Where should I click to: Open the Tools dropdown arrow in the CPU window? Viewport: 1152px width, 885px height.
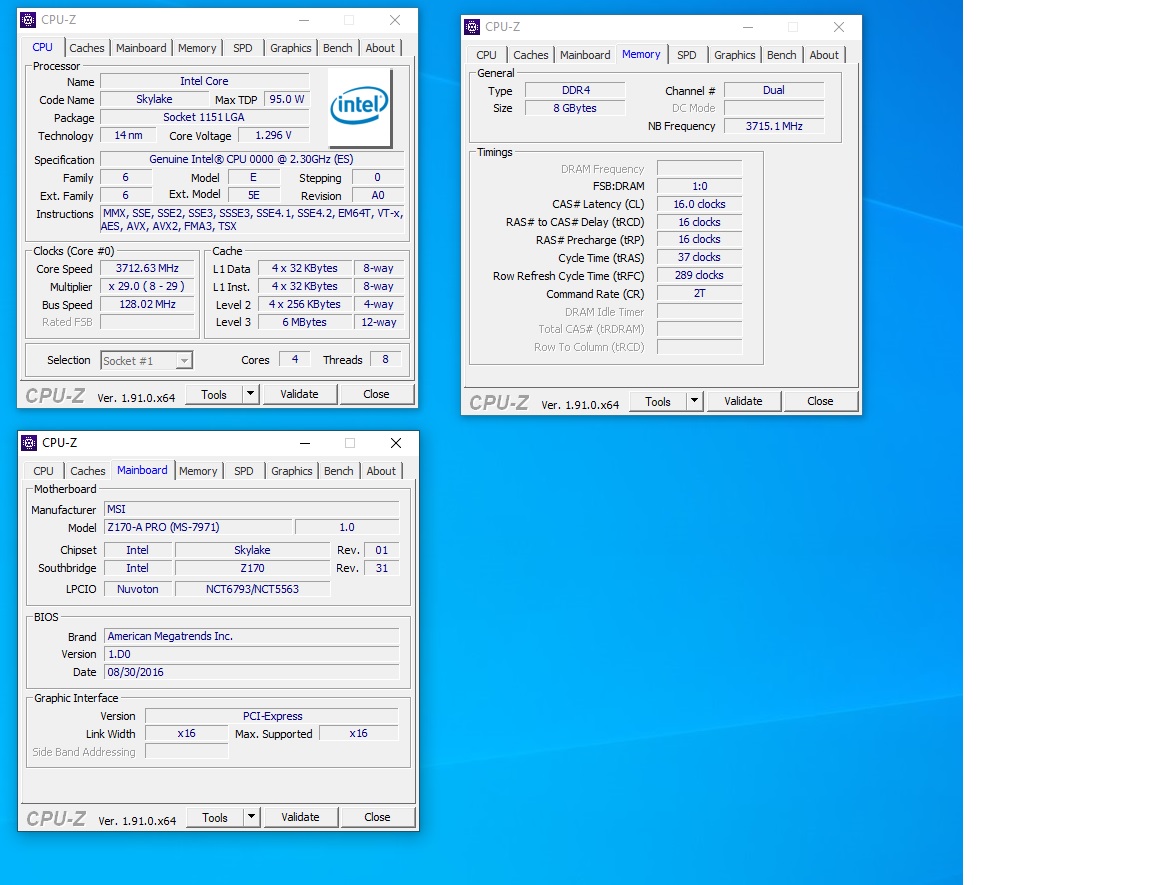pyautogui.click(x=251, y=394)
